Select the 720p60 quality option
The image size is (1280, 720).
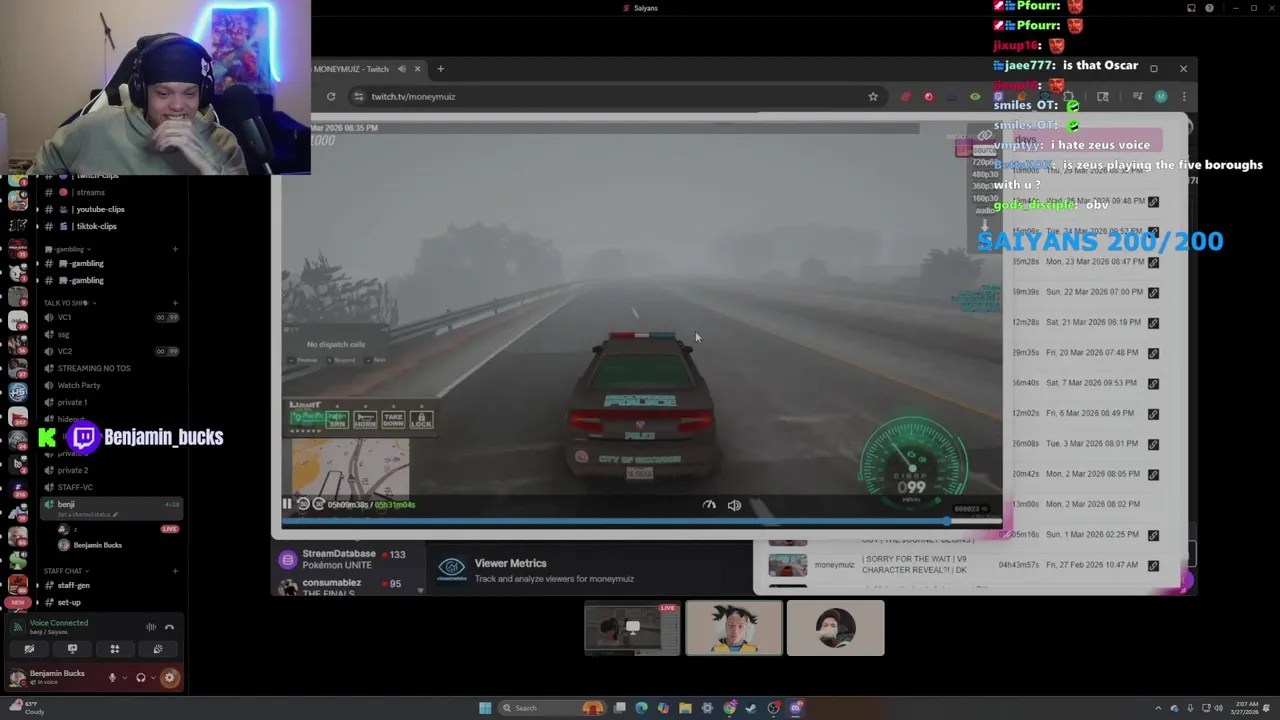point(985,161)
